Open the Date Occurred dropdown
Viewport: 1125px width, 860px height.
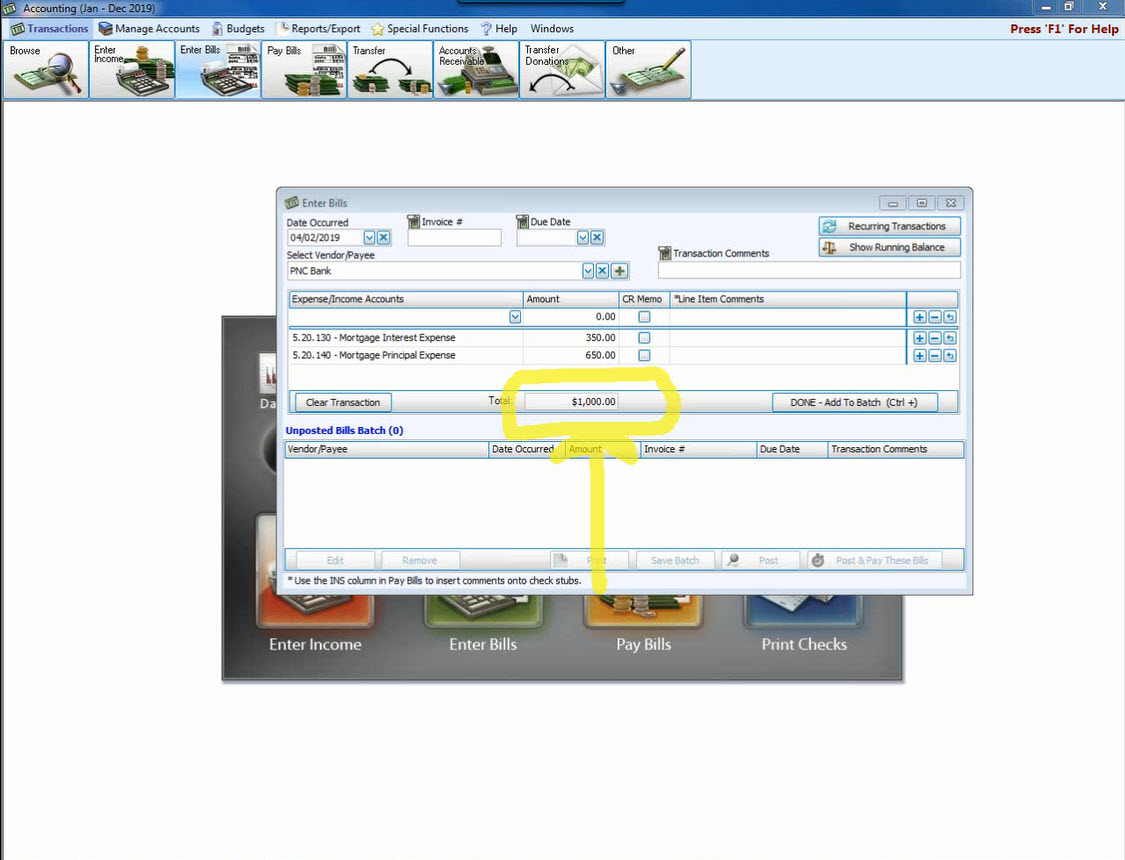[x=369, y=237]
